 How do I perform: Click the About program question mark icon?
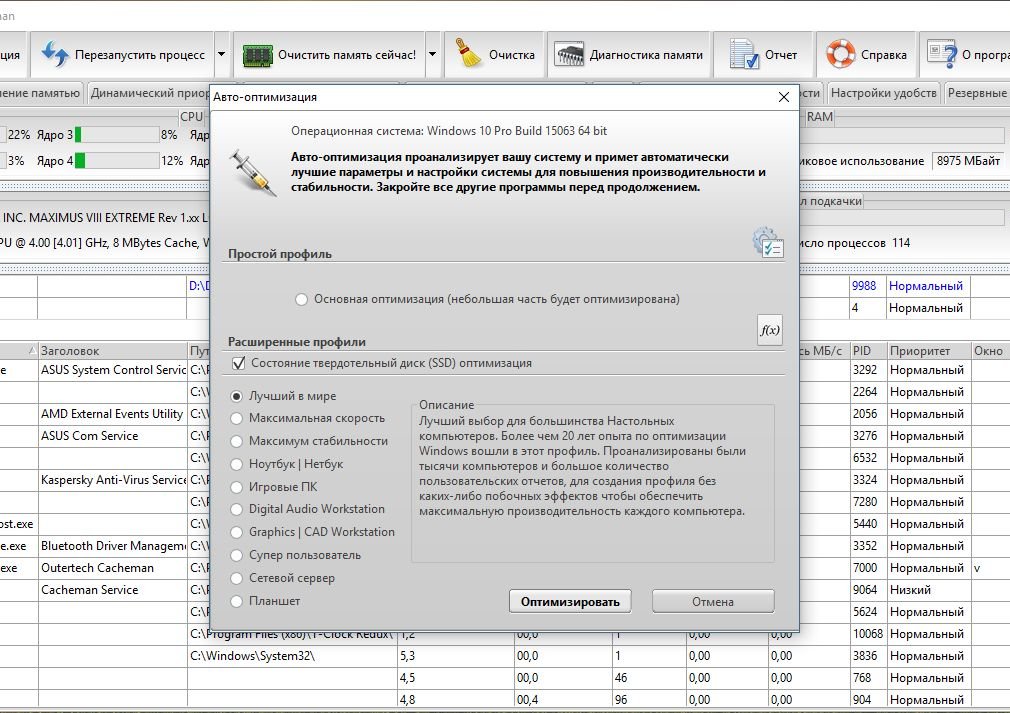click(941, 54)
